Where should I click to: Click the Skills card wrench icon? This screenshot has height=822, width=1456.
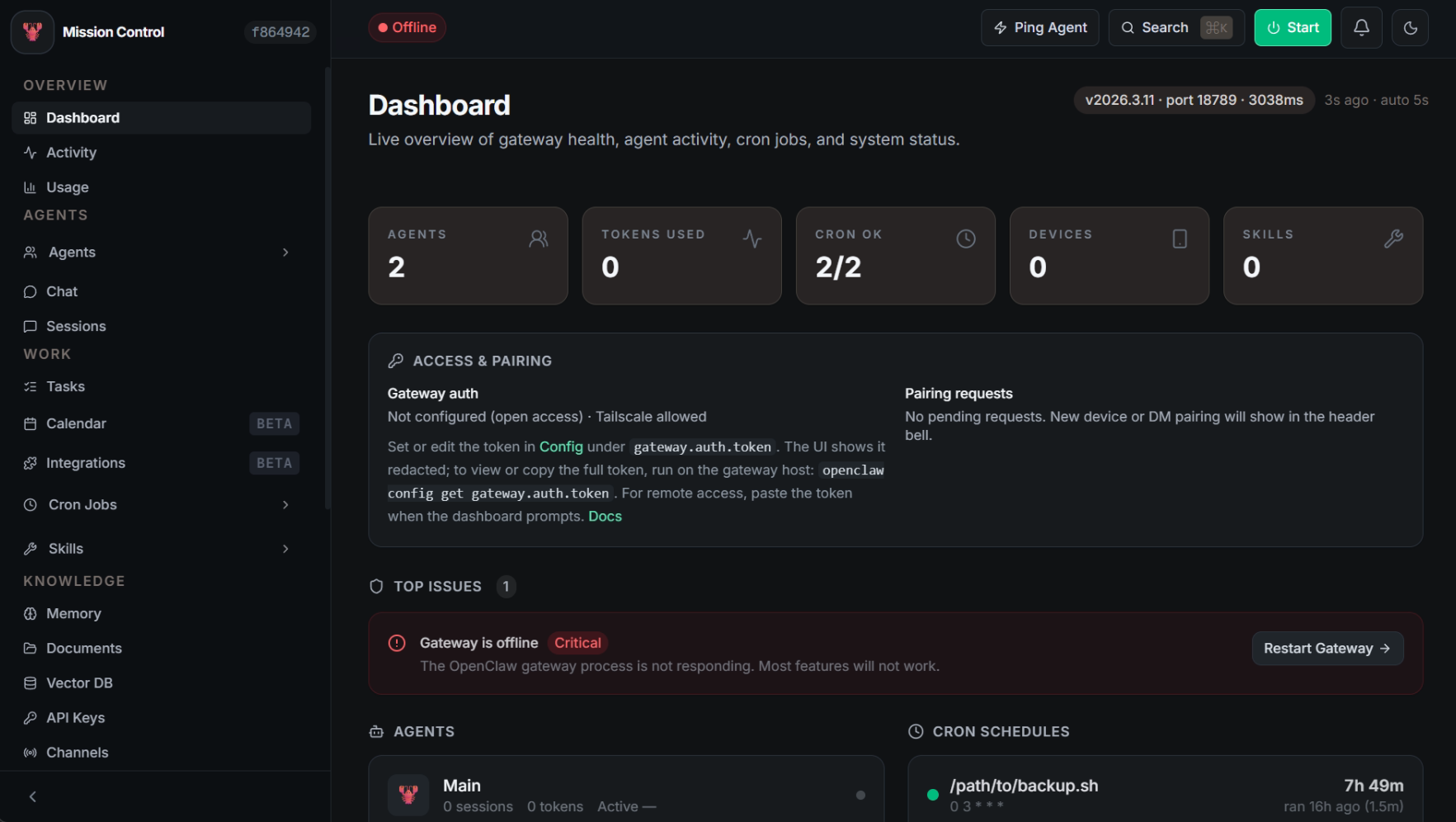tap(1393, 239)
